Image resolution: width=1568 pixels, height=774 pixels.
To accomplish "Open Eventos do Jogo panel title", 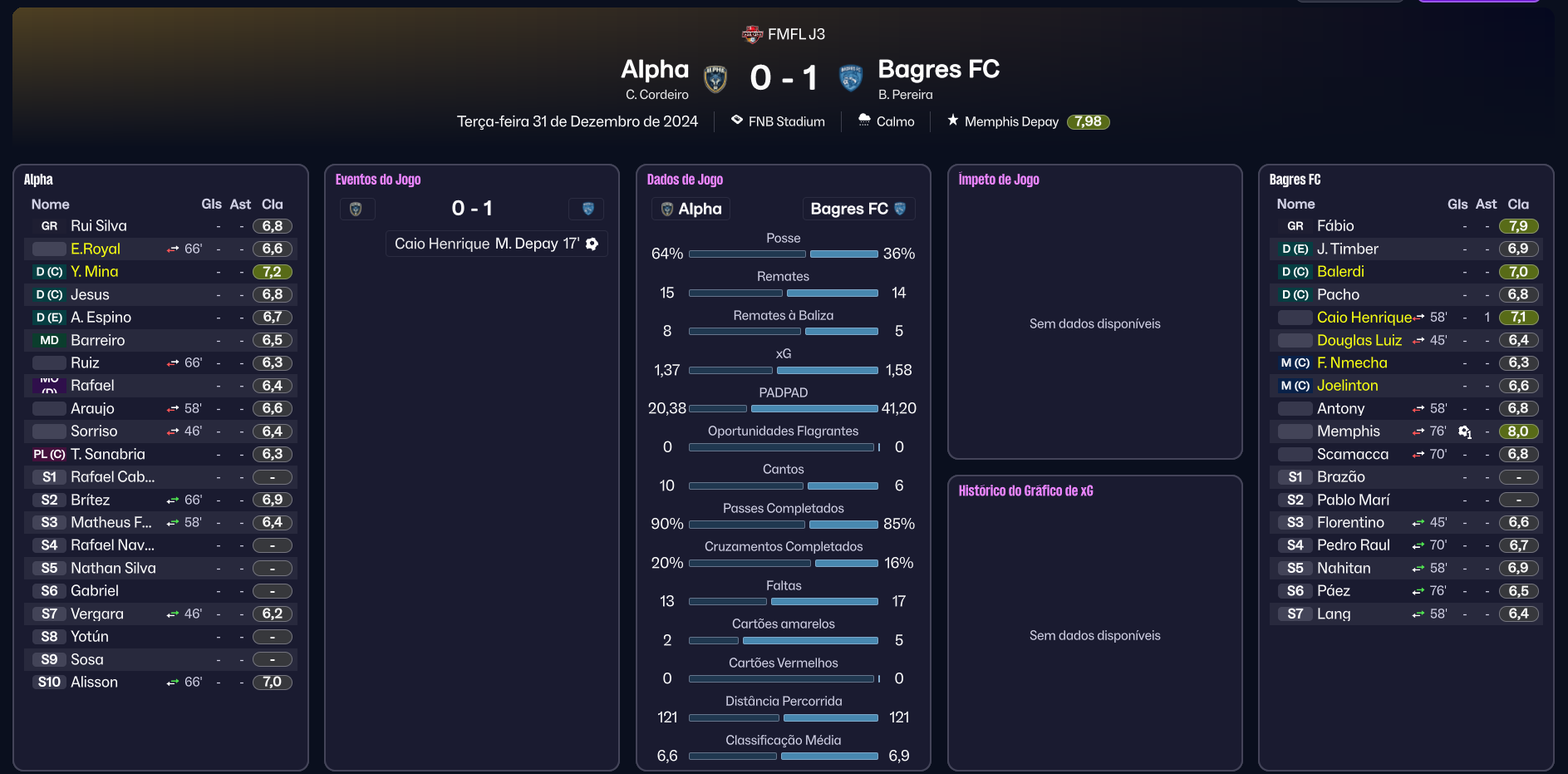I will [378, 180].
